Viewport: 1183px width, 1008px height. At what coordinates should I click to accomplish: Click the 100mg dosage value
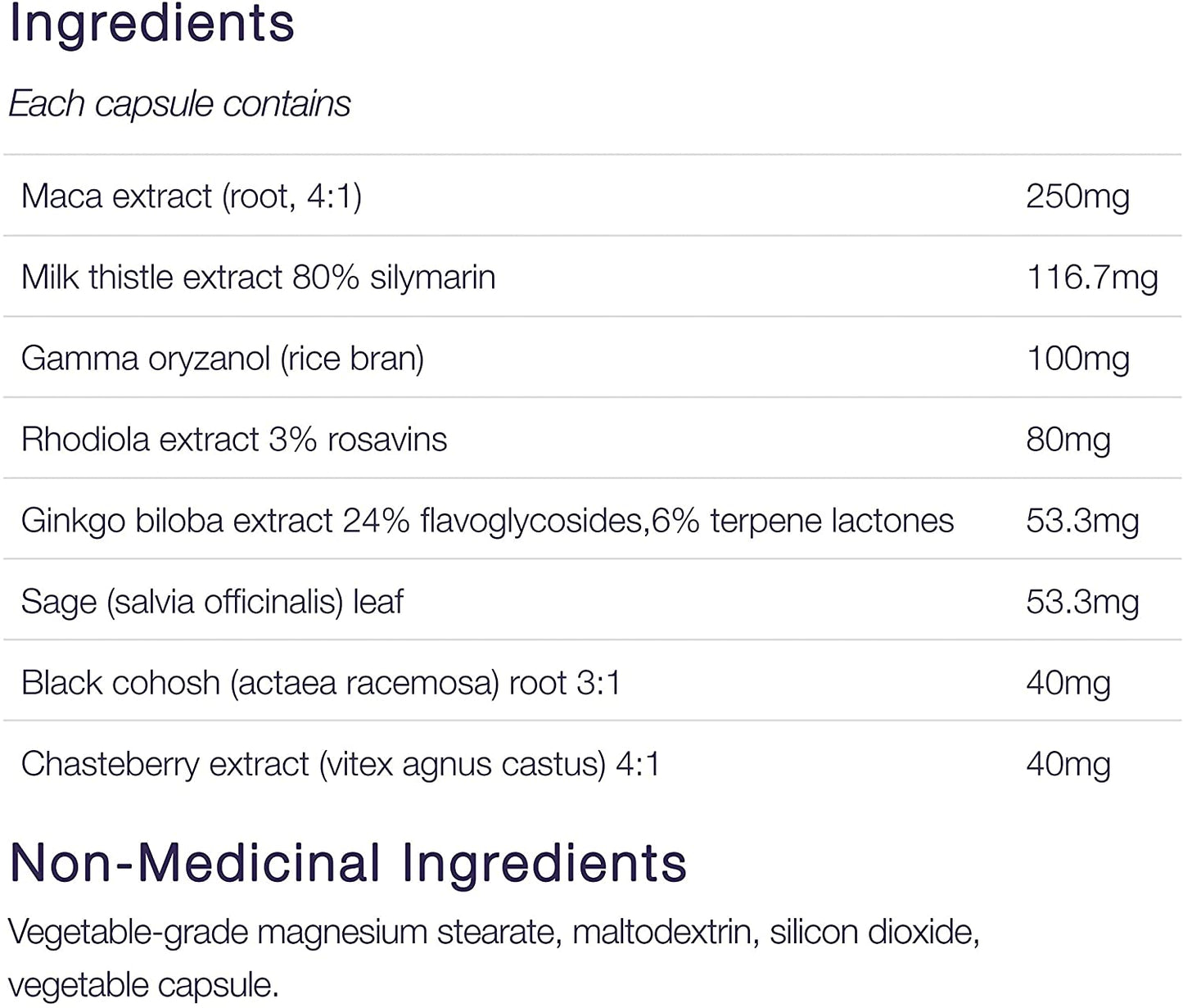click(1077, 358)
